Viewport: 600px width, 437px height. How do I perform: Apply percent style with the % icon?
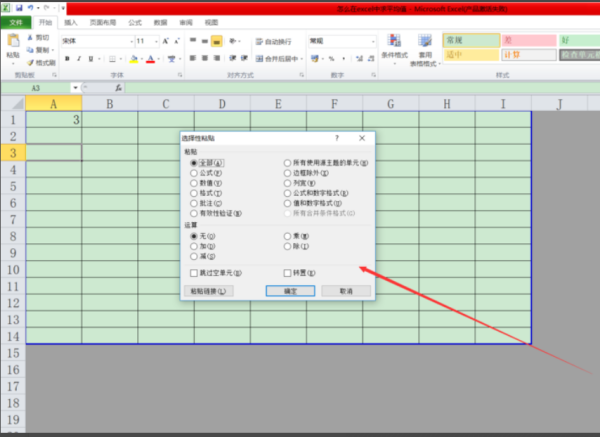point(331,59)
